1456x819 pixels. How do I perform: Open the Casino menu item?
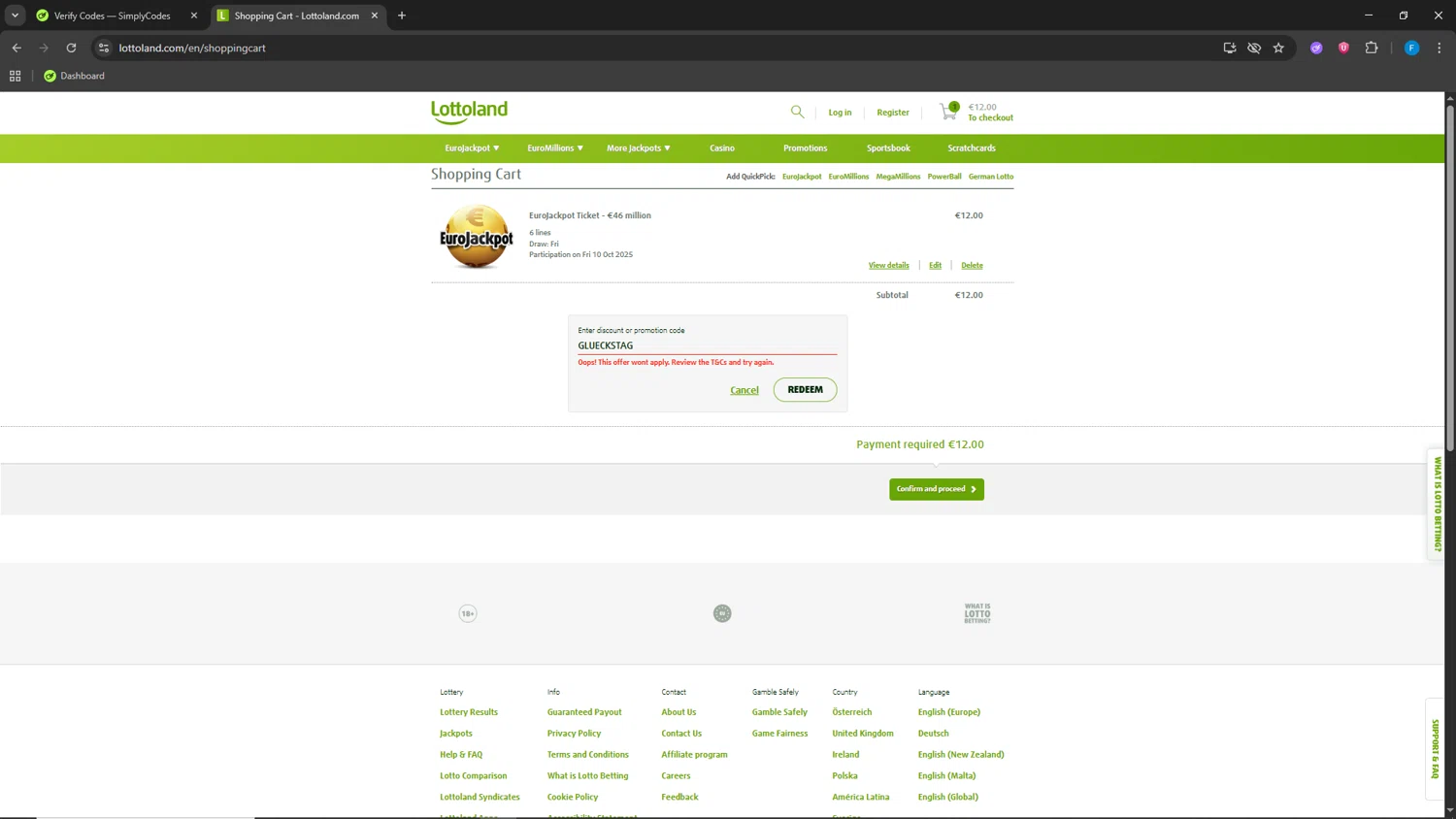click(722, 148)
